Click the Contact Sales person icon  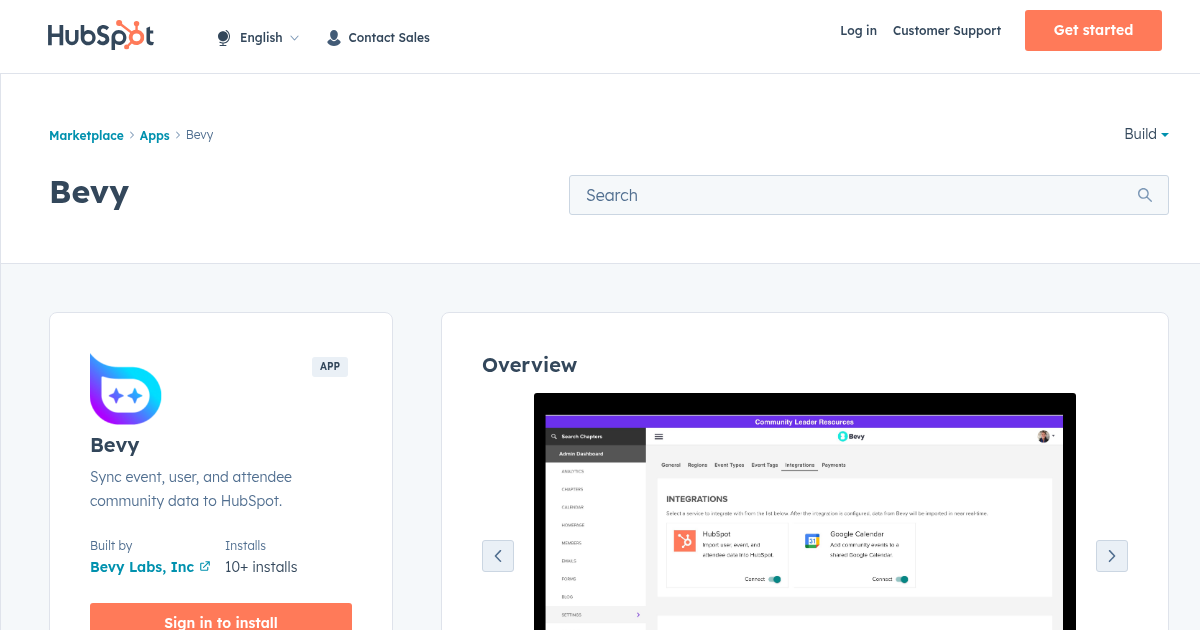coord(333,37)
